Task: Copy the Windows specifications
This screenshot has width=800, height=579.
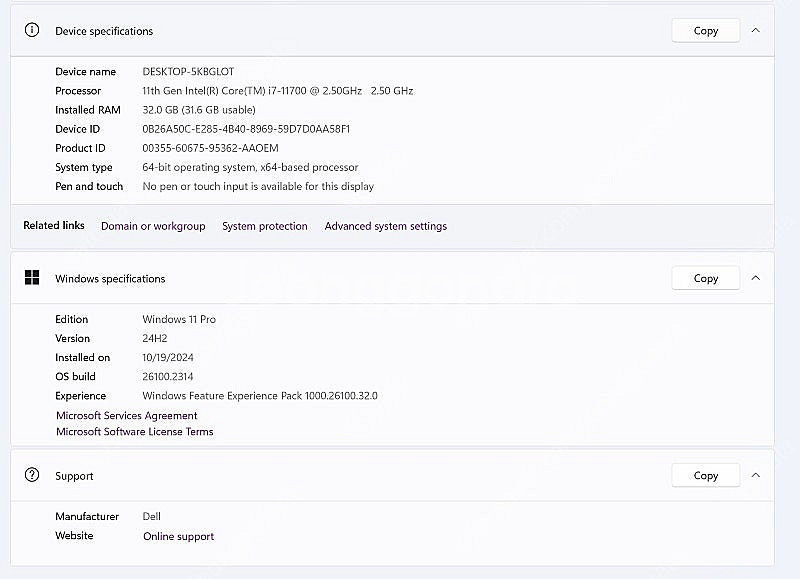Action: [706, 278]
